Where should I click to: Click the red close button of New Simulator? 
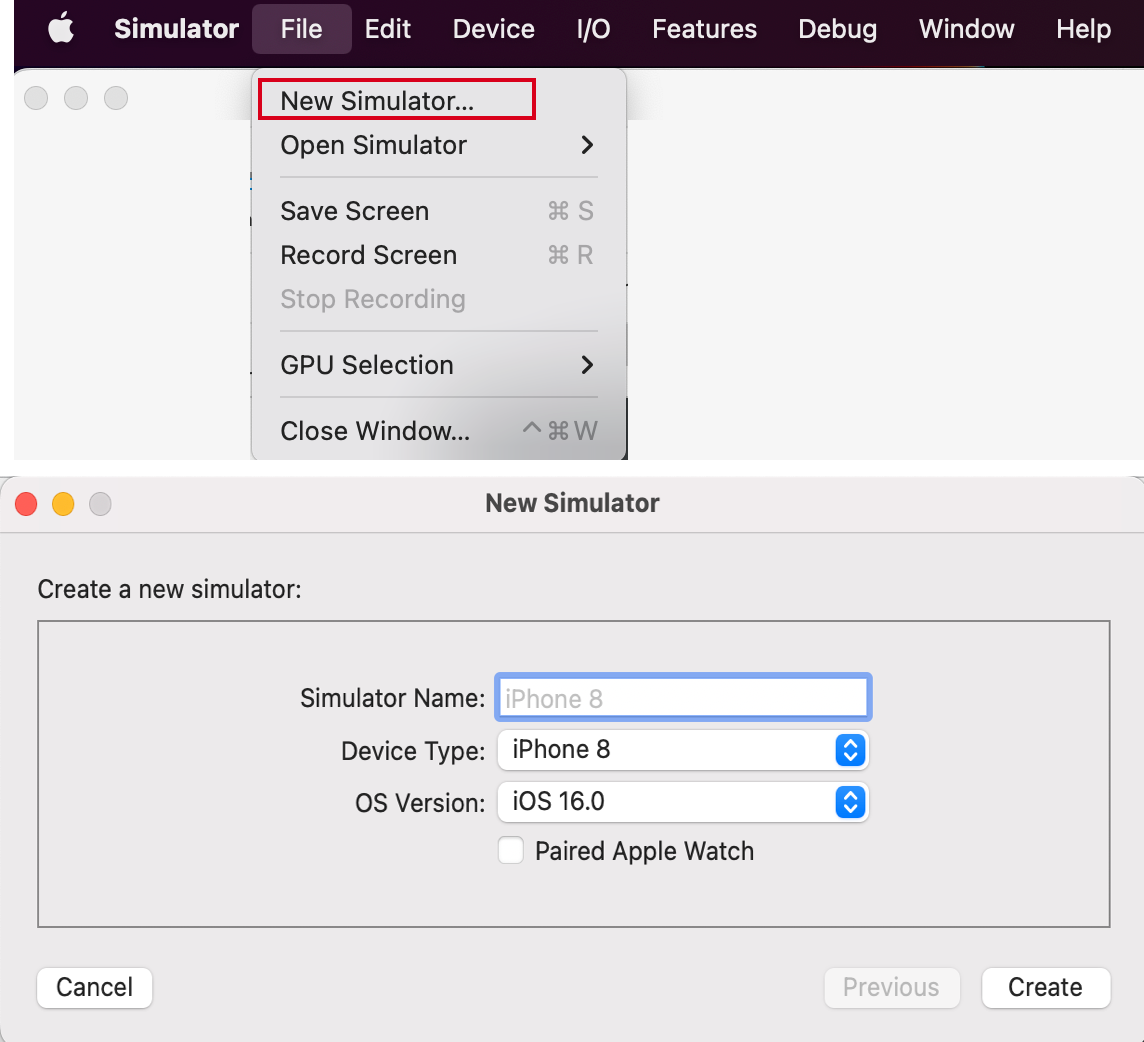26,504
